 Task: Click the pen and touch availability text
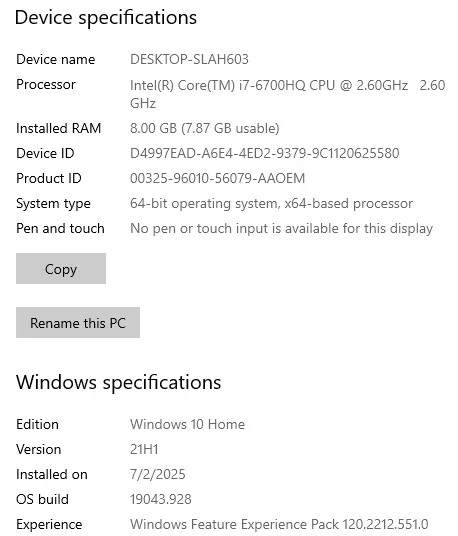tap(281, 229)
